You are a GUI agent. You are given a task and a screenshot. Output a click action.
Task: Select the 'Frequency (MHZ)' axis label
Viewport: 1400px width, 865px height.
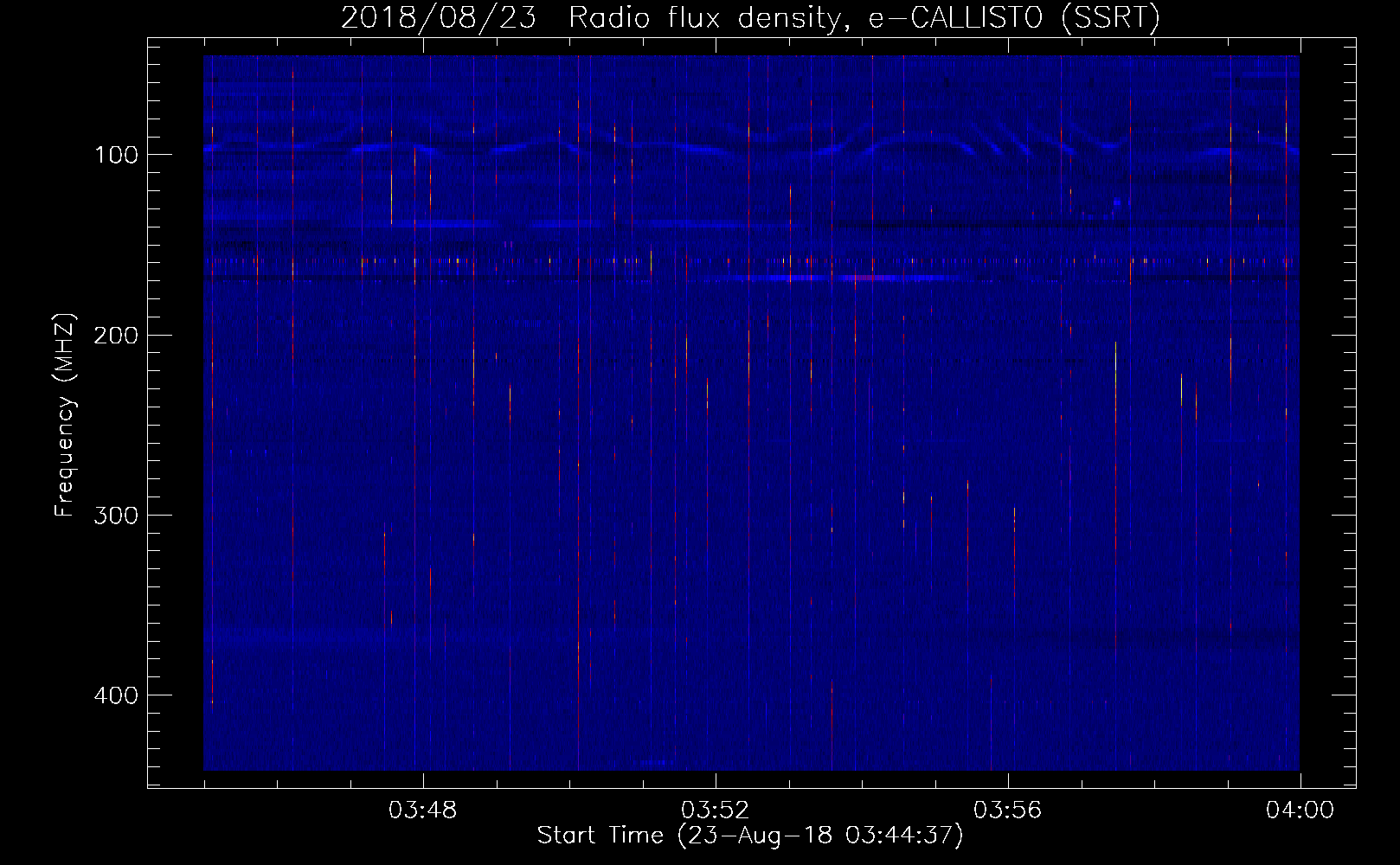[x=65, y=415]
